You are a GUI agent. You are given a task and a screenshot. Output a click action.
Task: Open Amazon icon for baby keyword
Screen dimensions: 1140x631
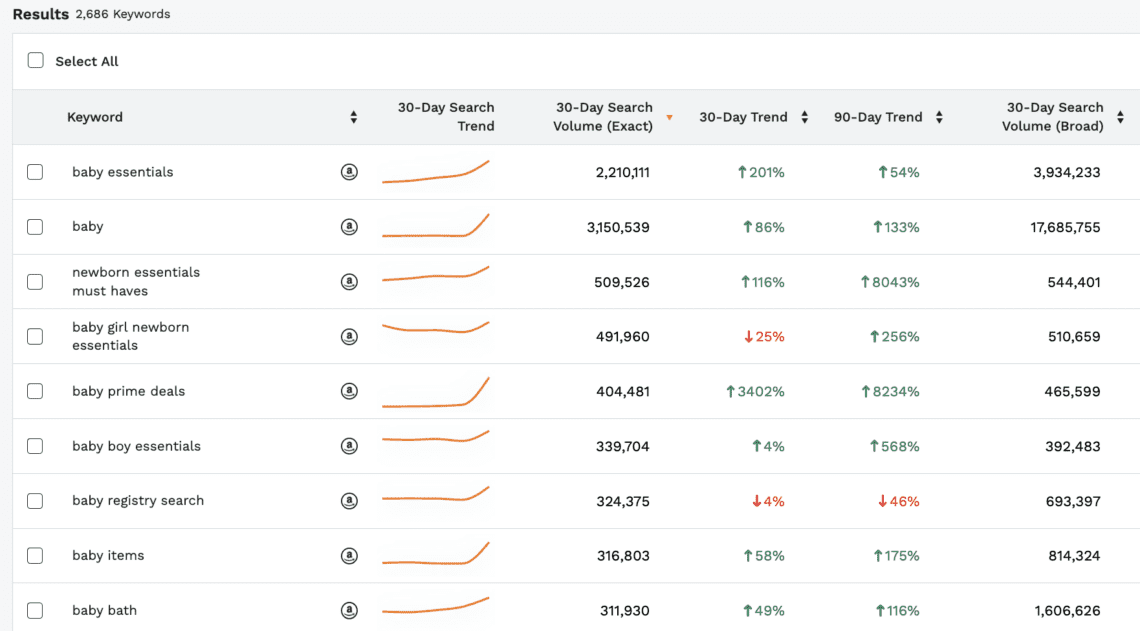pyautogui.click(x=349, y=227)
